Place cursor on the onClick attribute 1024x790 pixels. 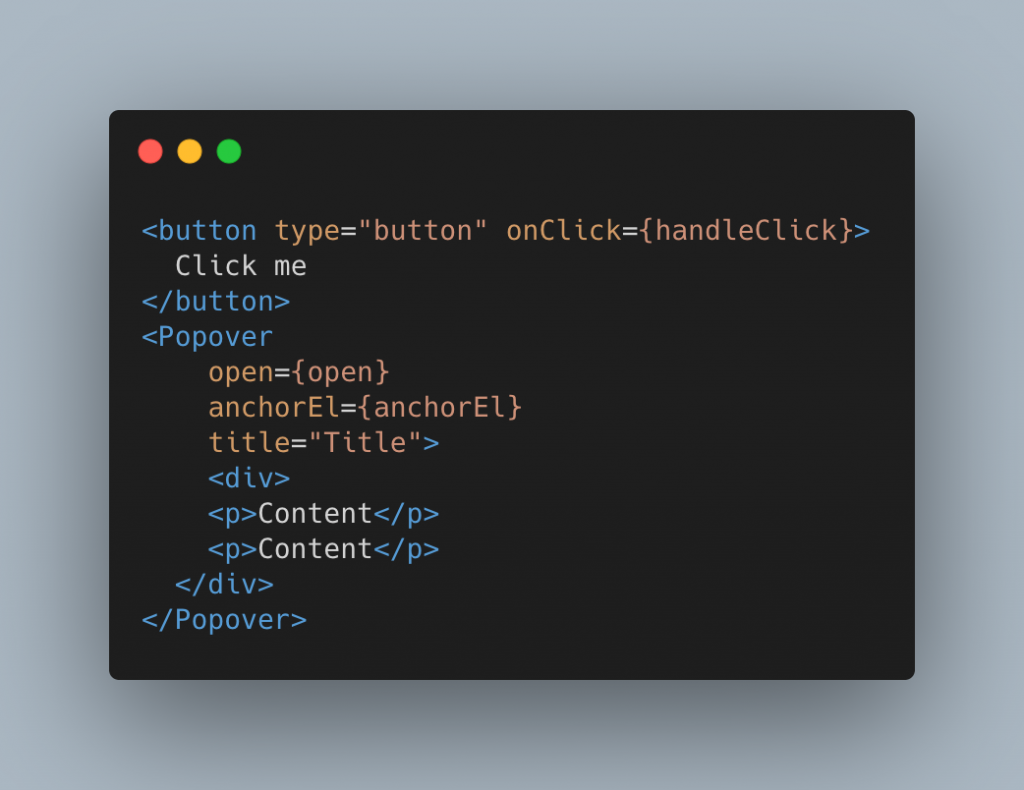point(564,231)
